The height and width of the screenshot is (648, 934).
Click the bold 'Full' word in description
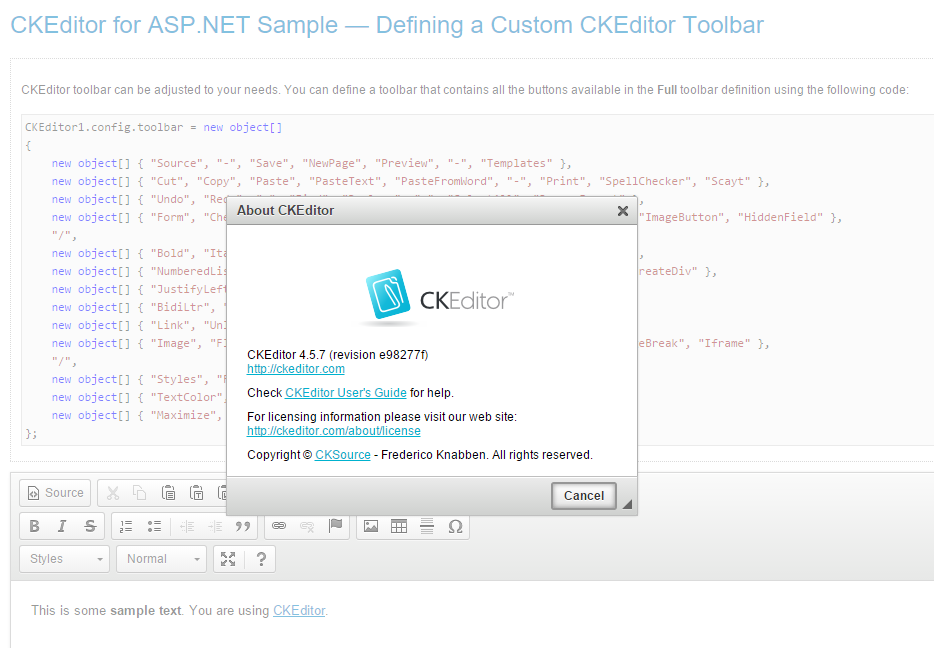(x=667, y=90)
